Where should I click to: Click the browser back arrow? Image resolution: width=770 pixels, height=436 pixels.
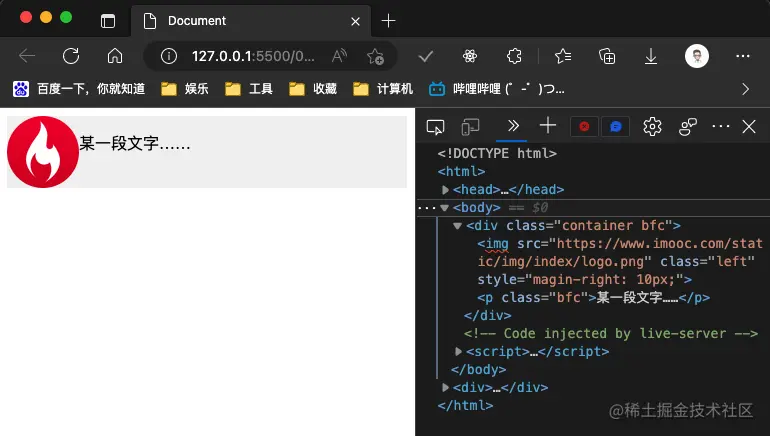tap(27, 56)
